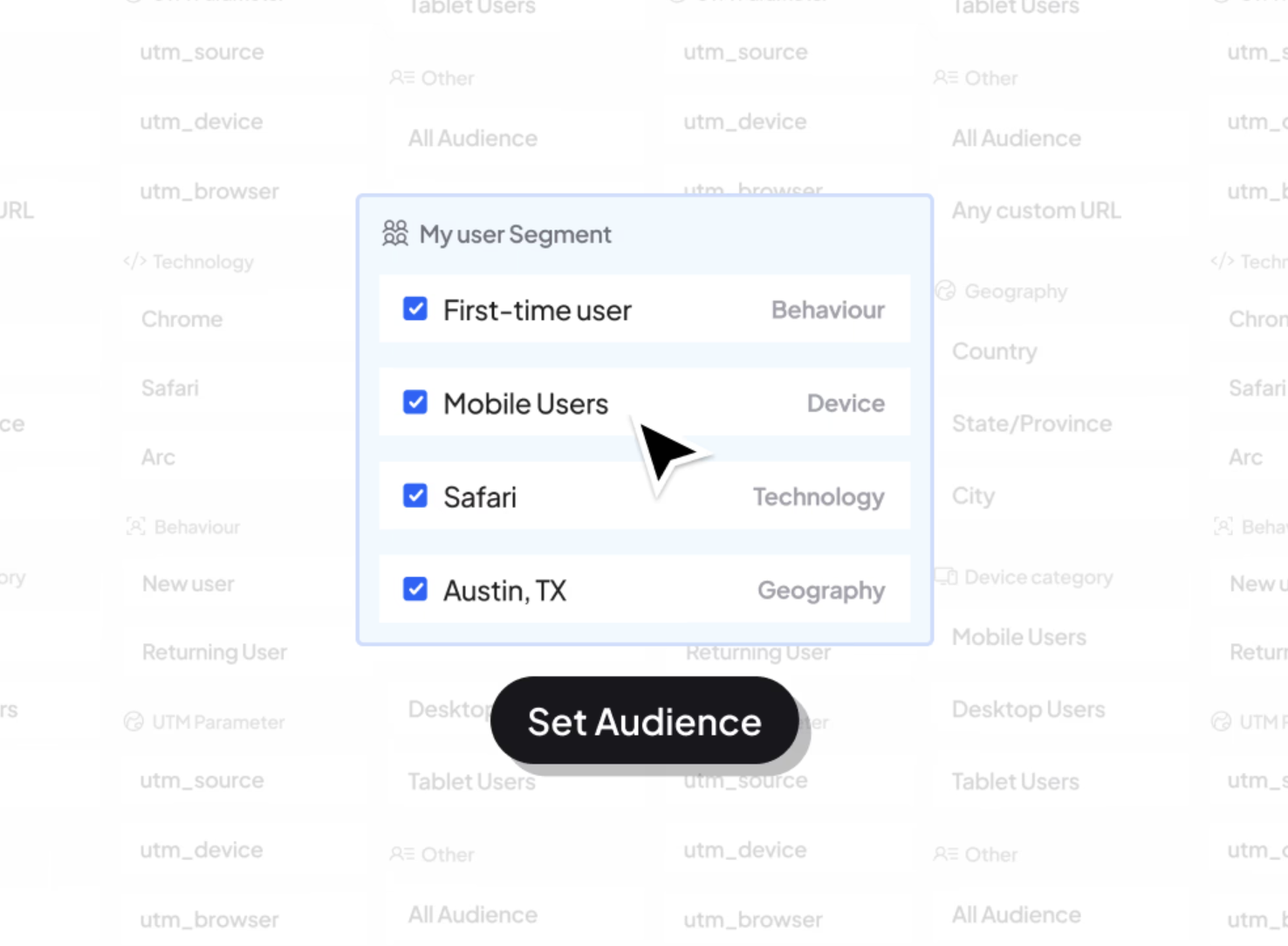The height and width of the screenshot is (946, 1288).
Task: Select the utm_browser parameter entry
Action: [x=209, y=191]
